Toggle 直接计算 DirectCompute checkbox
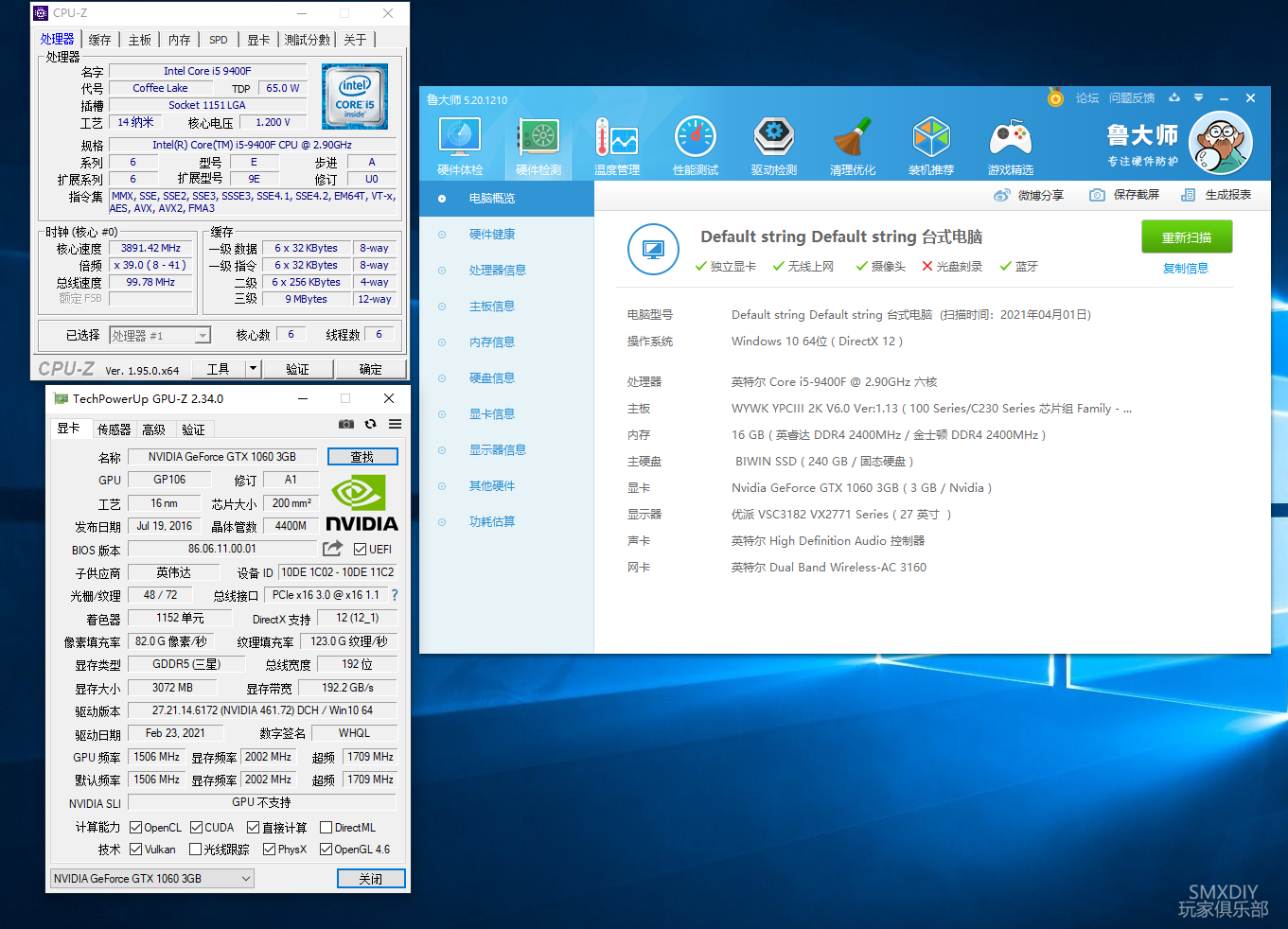The width and height of the screenshot is (1288, 929). 253,827
